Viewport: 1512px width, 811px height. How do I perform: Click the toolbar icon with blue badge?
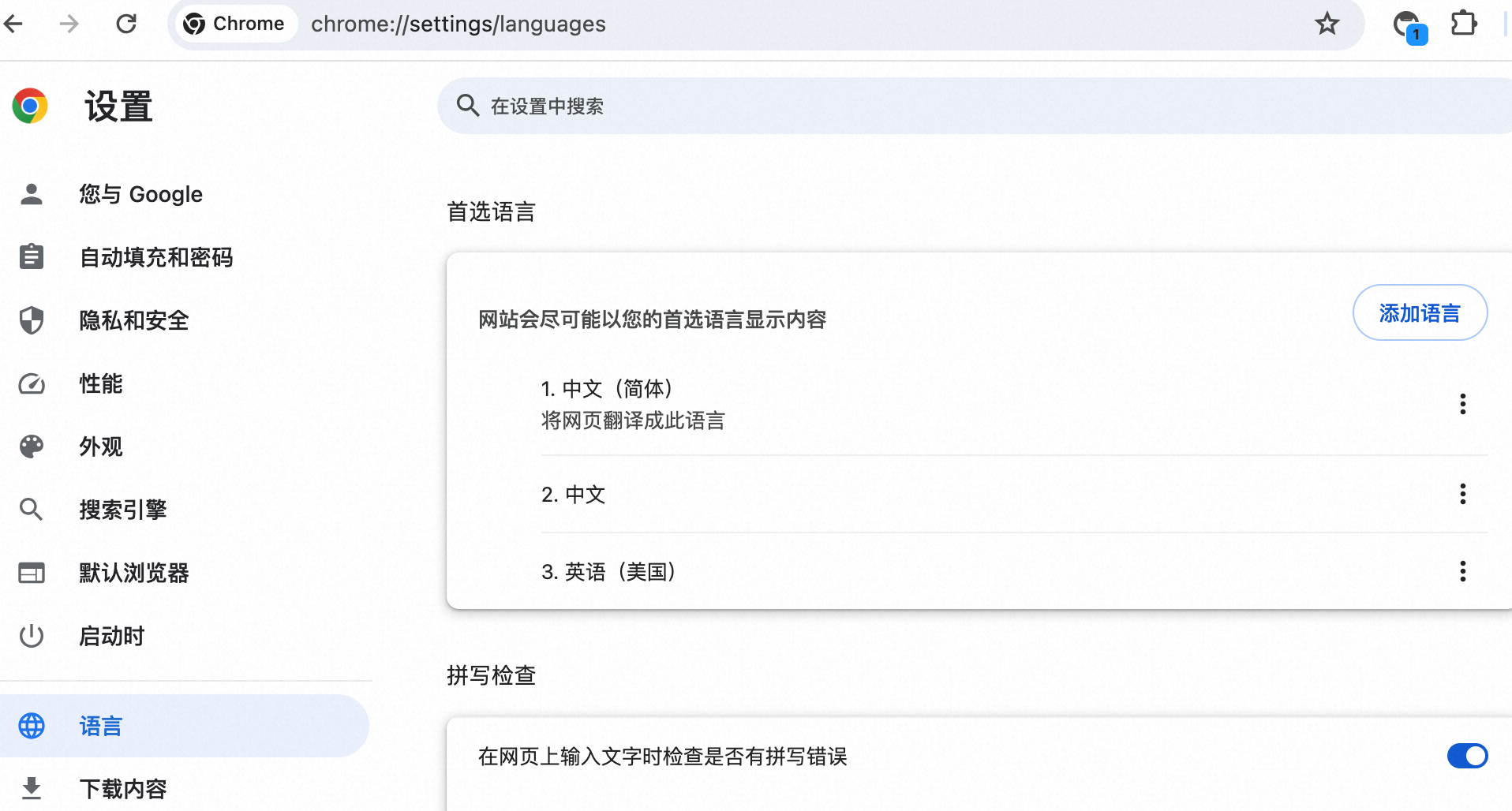point(1408,25)
